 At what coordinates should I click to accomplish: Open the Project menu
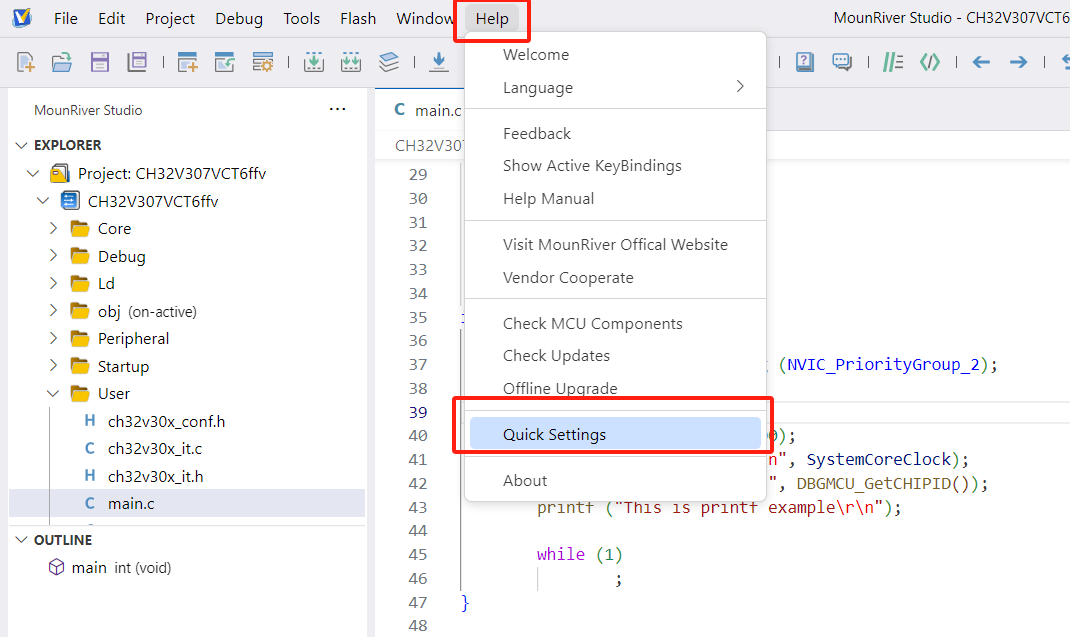[170, 18]
